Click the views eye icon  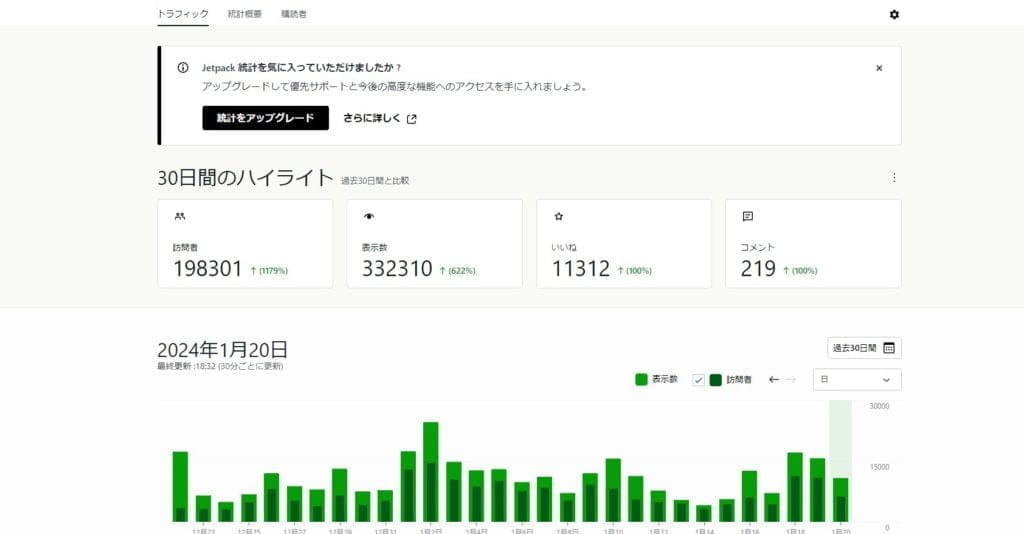pos(368,215)
